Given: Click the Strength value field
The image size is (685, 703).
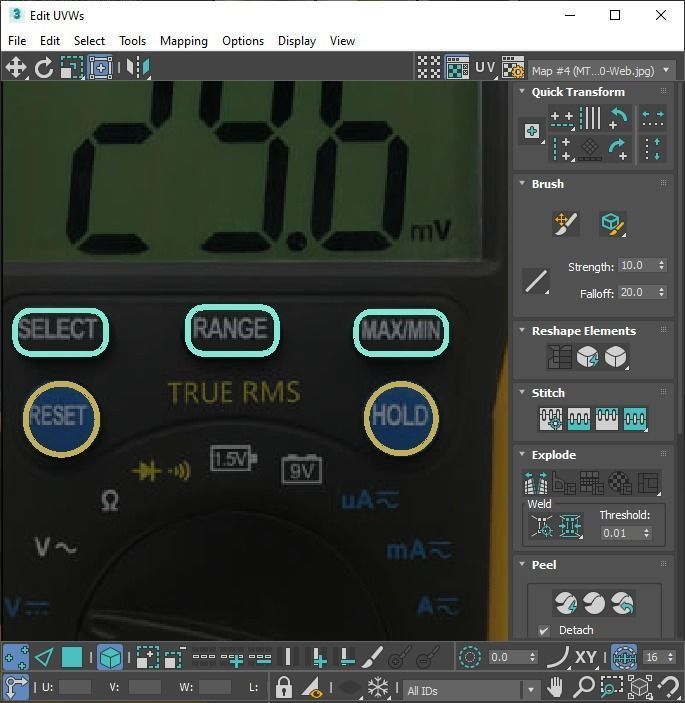Looking at the screenshot, I should click(637, 265).
